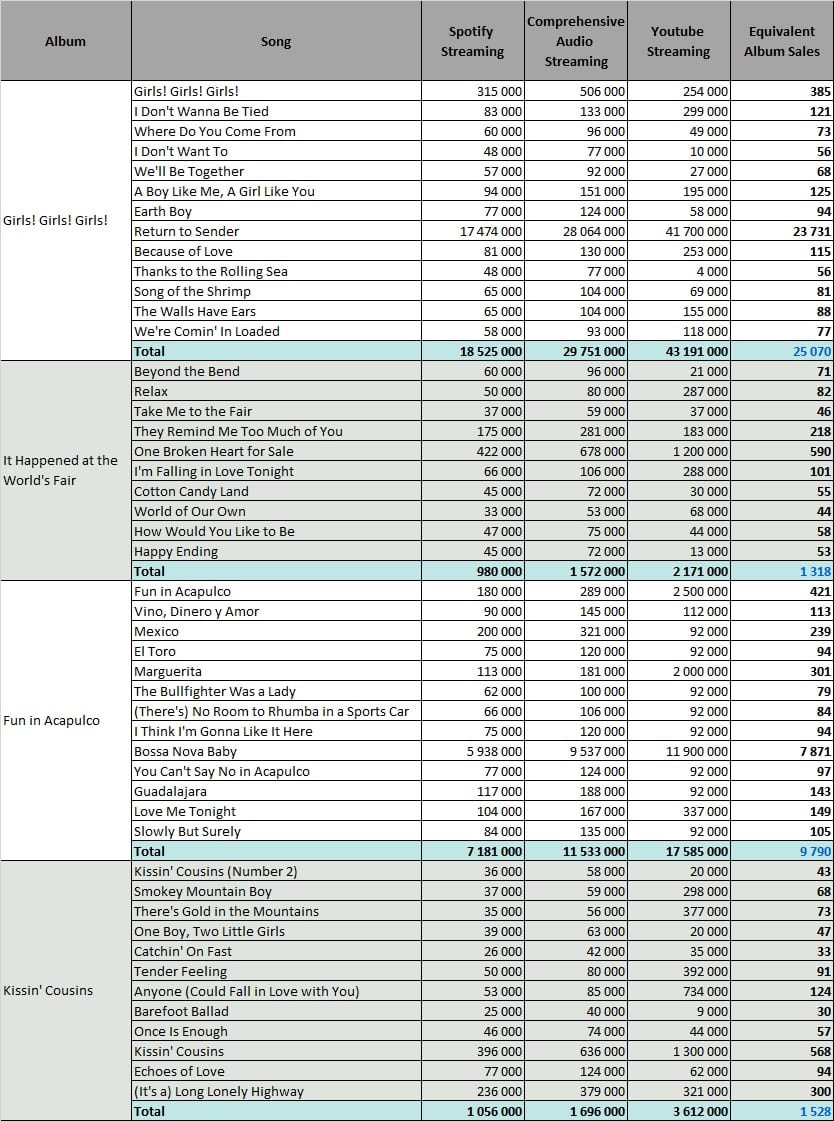Click 'Beyond the Bend' song cell
Viewport: 834px width, 1121px height.
tap(276, 371)
